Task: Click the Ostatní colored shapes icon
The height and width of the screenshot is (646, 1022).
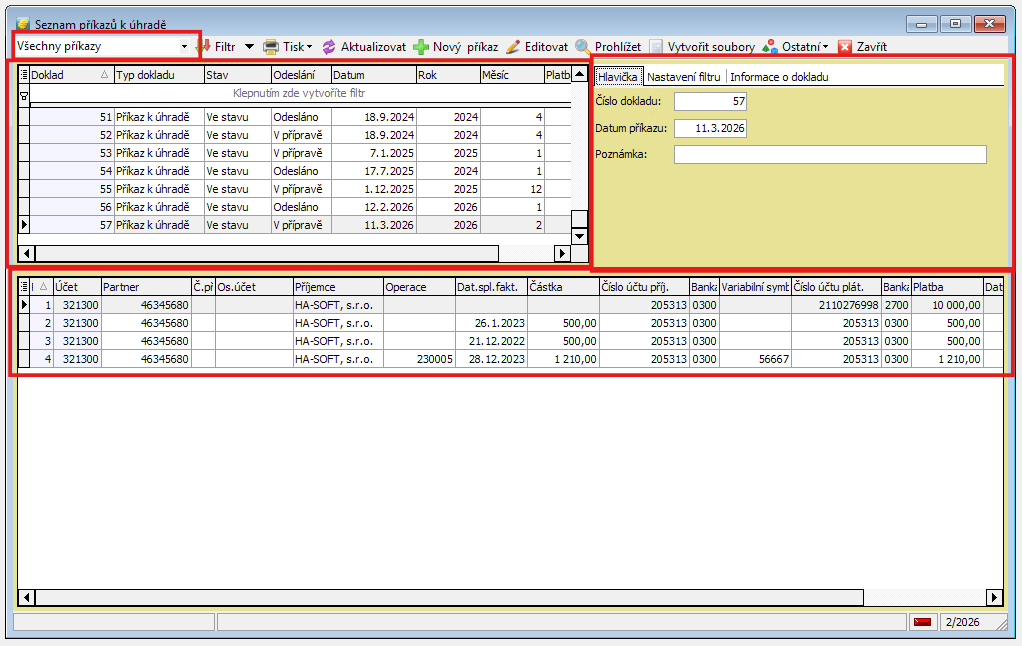Action: [x=769, y=47]
